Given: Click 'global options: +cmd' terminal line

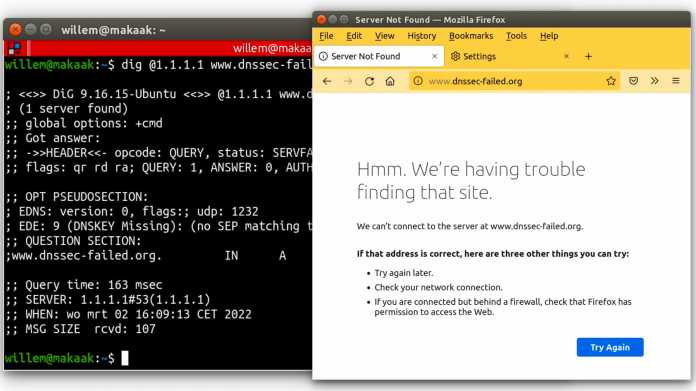Looking at the screenshot, I should pos(84,123).
